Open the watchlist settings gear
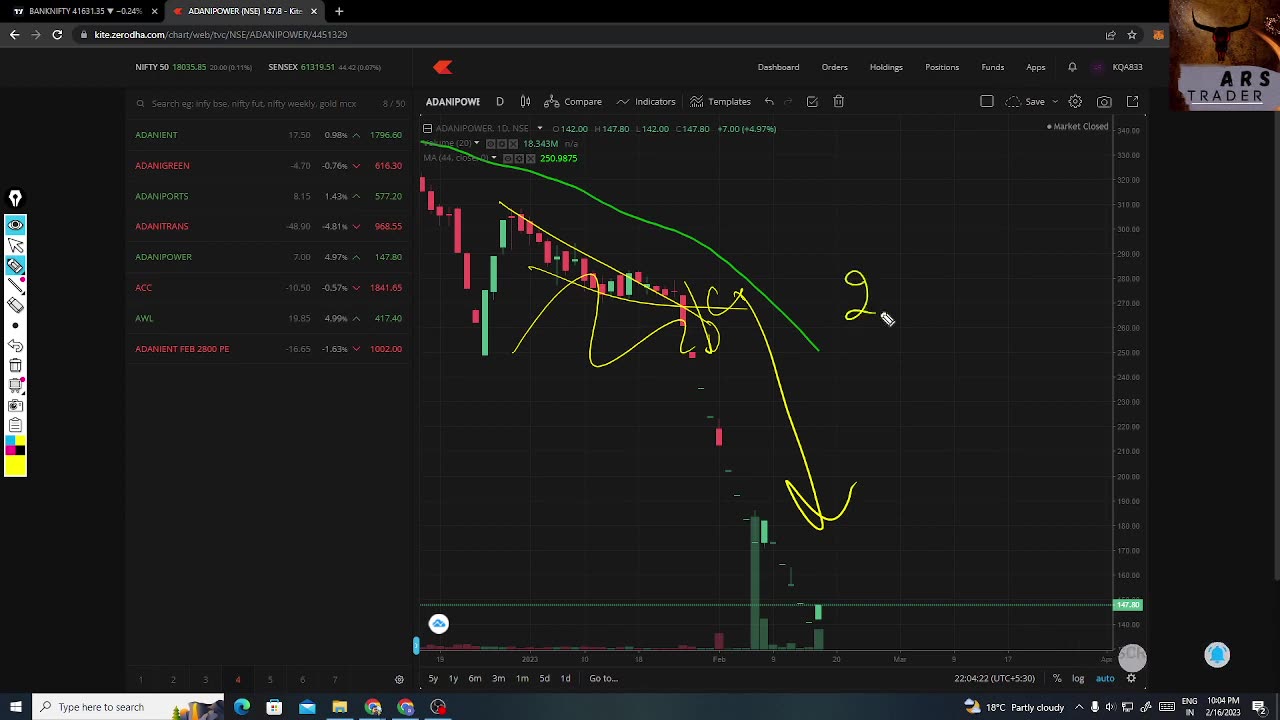This screenshot has width=1280, height=720. coord(399,680)
